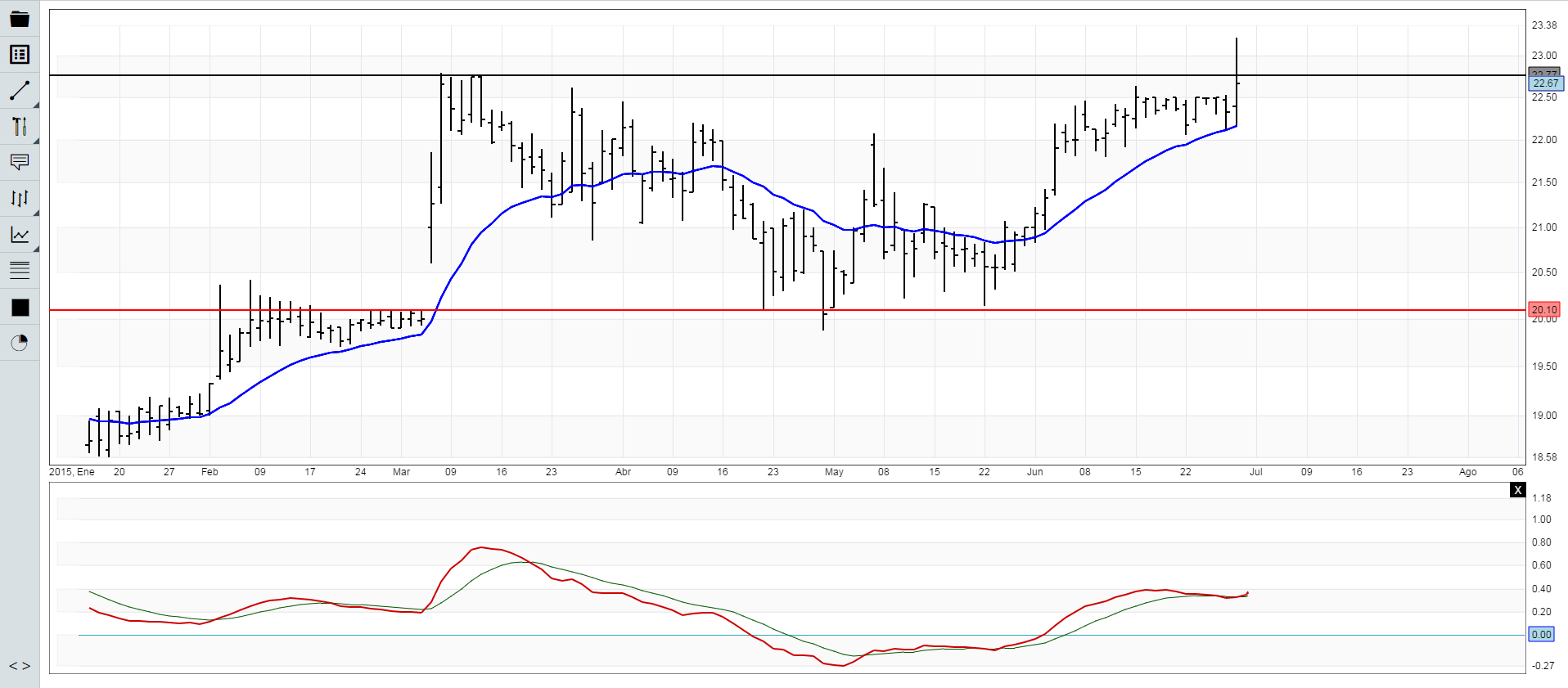
Task: Click the 'Ago' date axis label
Action: [x=1468, y=472]
